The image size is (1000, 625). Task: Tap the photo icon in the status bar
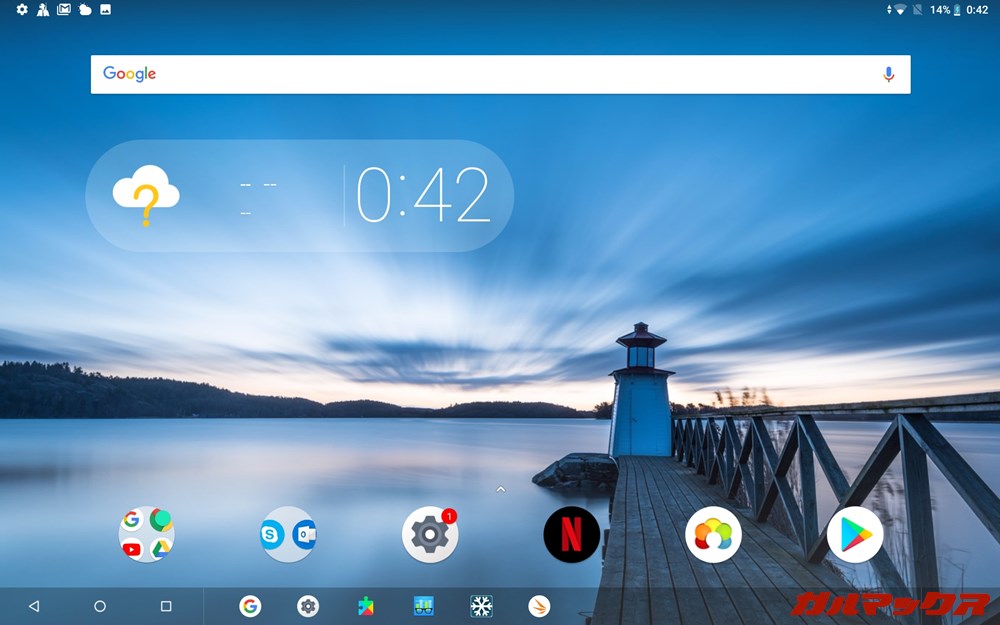tap(104, 10)
